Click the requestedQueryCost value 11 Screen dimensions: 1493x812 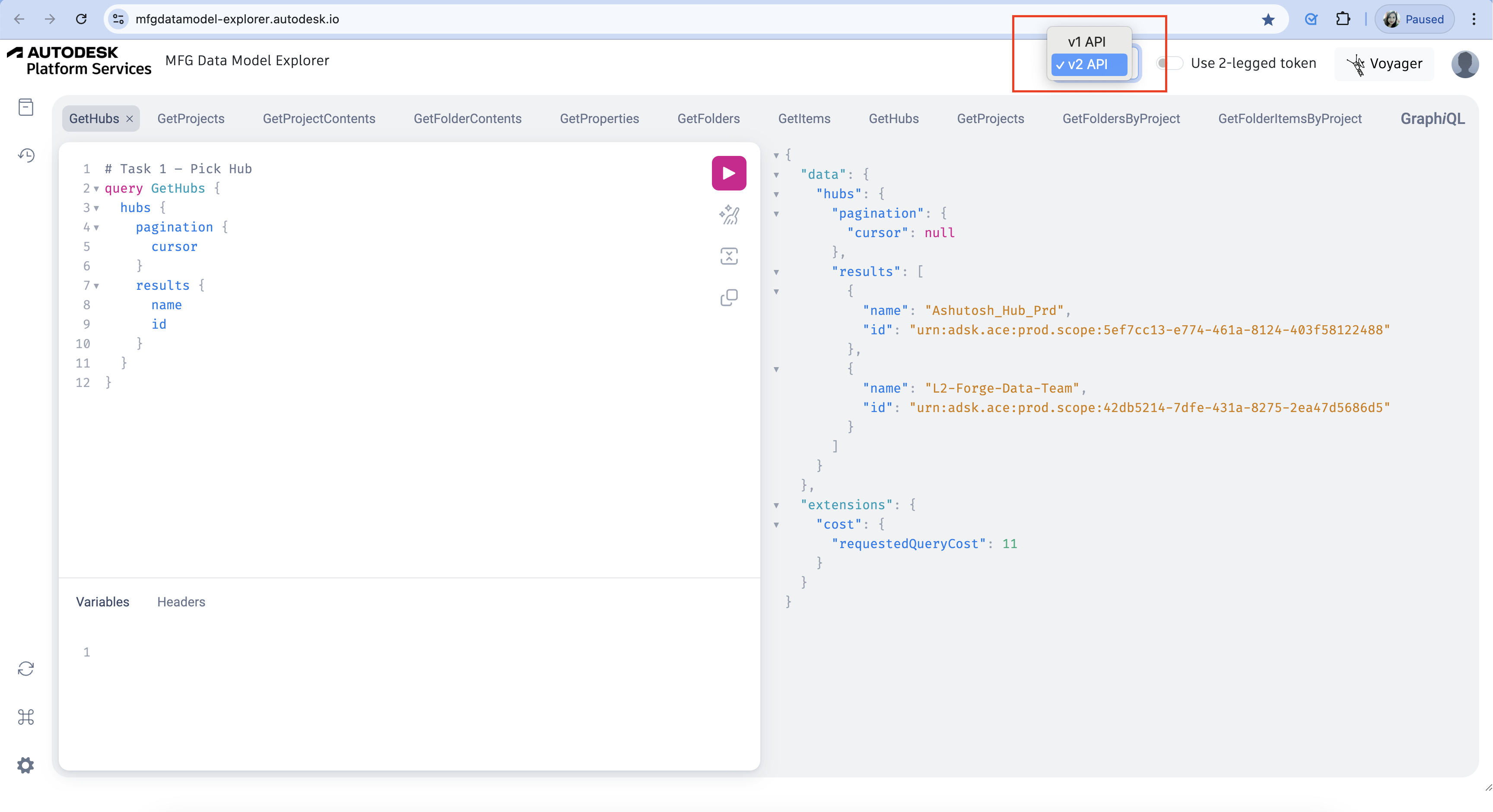click(x=1009, y=544)
